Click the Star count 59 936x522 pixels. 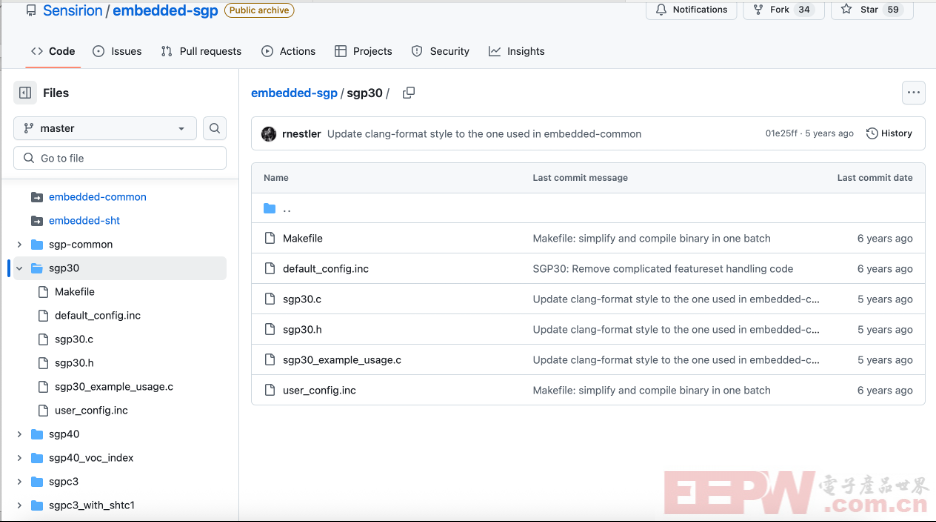coord(892,10)
